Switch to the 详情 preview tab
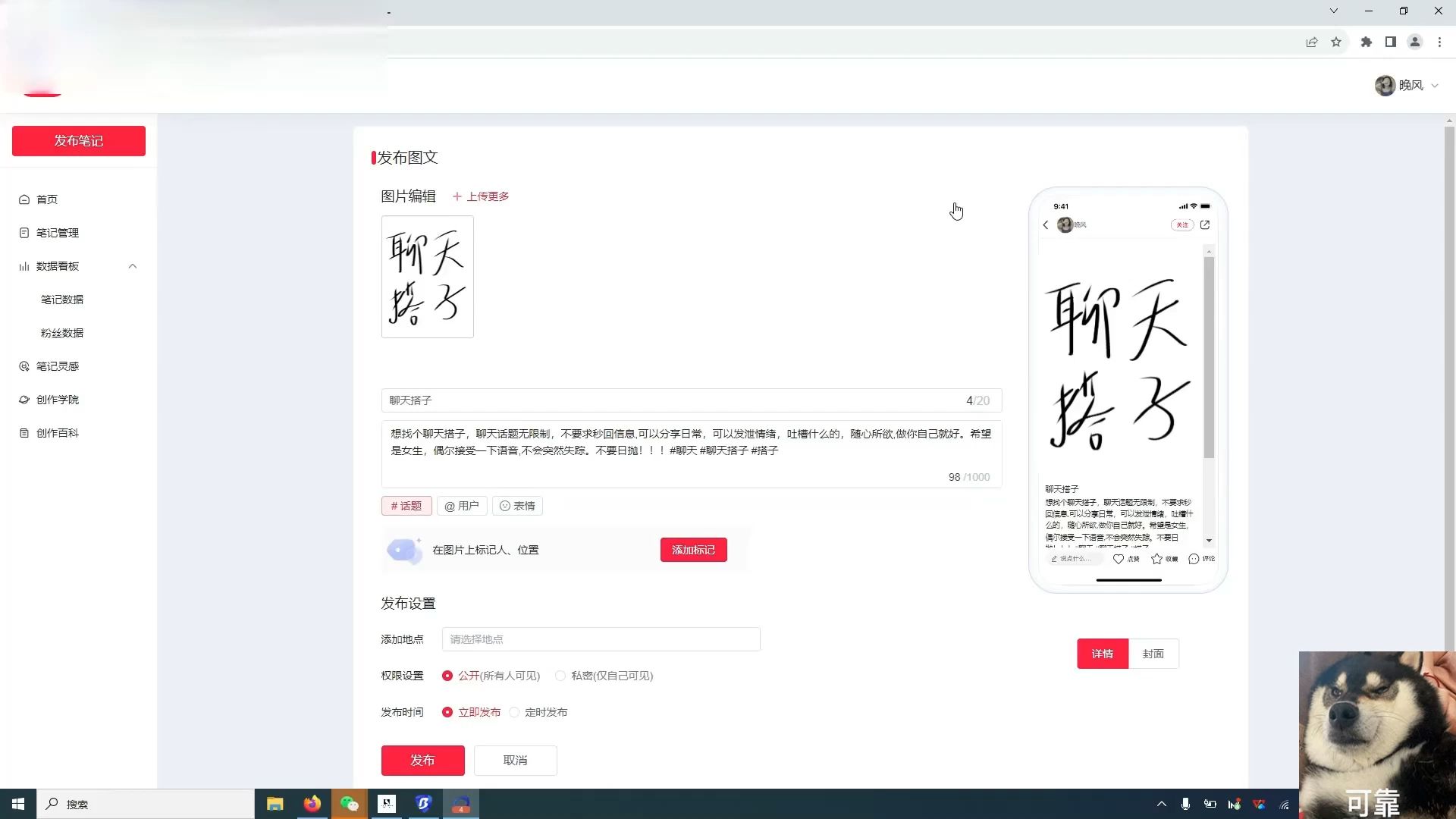Viewport: 1456px width, 819px height. point(1102,653)
